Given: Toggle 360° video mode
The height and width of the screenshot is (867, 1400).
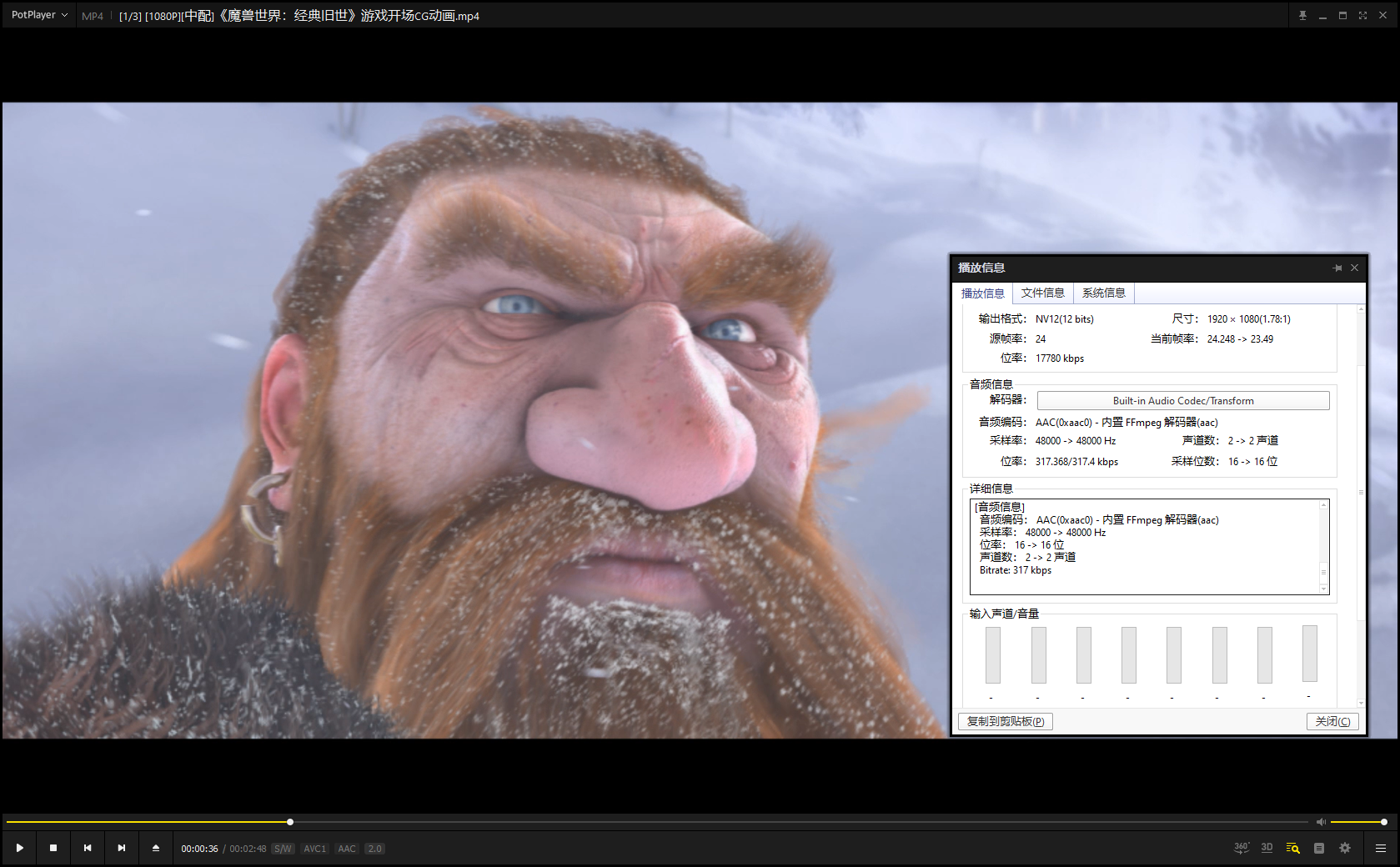Looking at the screenshot, I should (x=1242, y=848).
